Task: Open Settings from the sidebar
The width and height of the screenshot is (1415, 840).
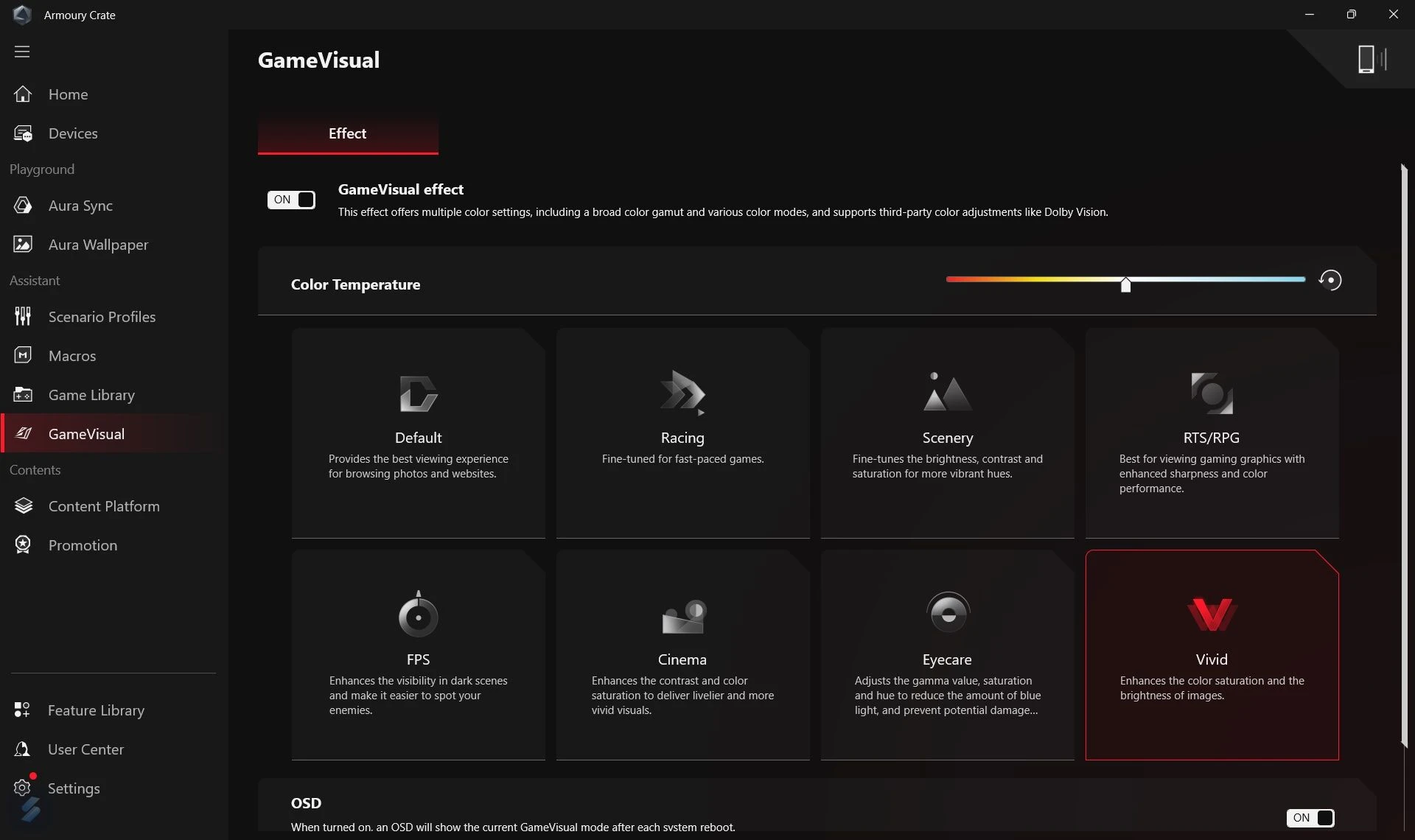Action: [114, 788]
